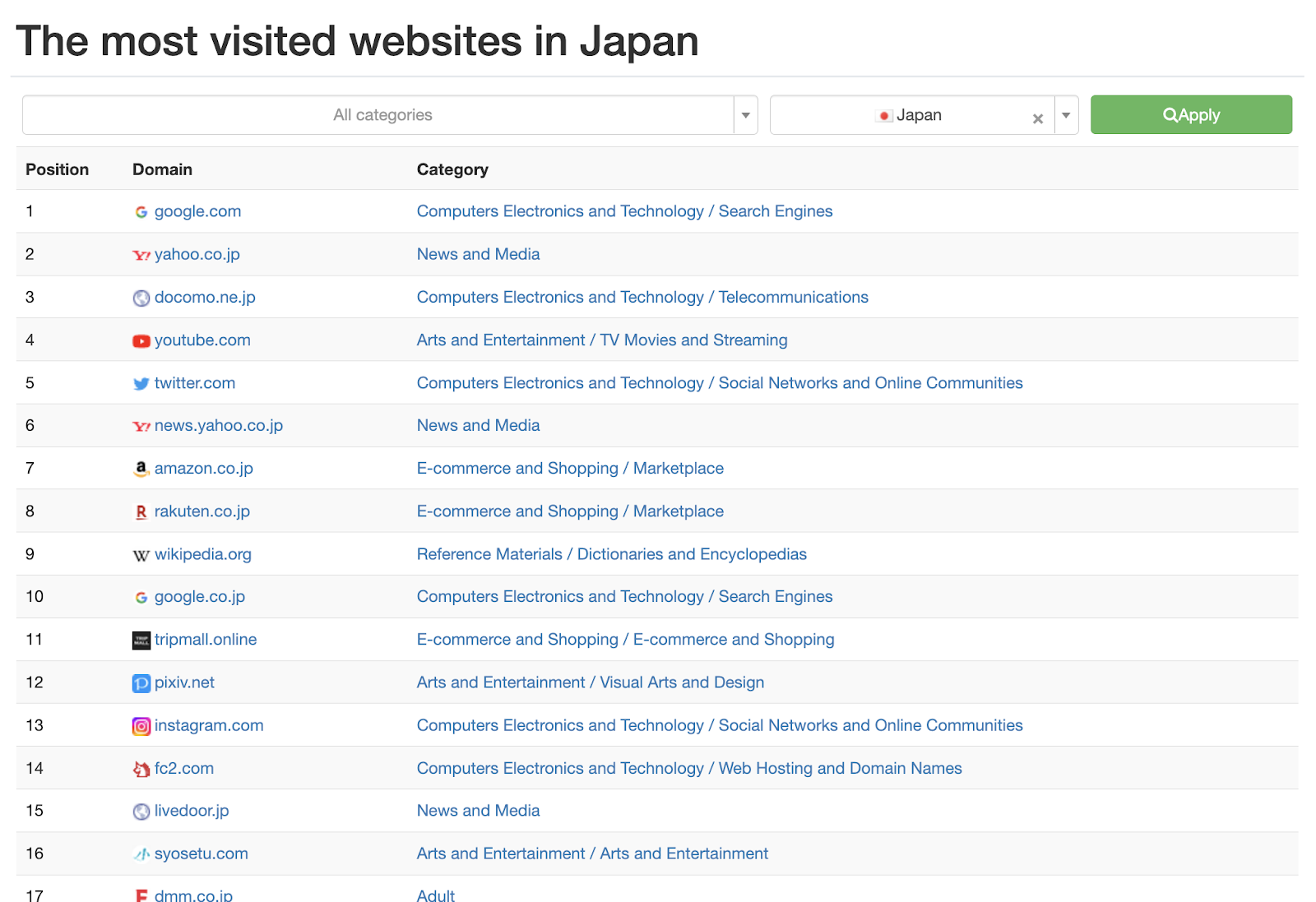The image size is (1316, 902).
Task: Click the Amazon logo icon in row 7
Action: [141, 469]
